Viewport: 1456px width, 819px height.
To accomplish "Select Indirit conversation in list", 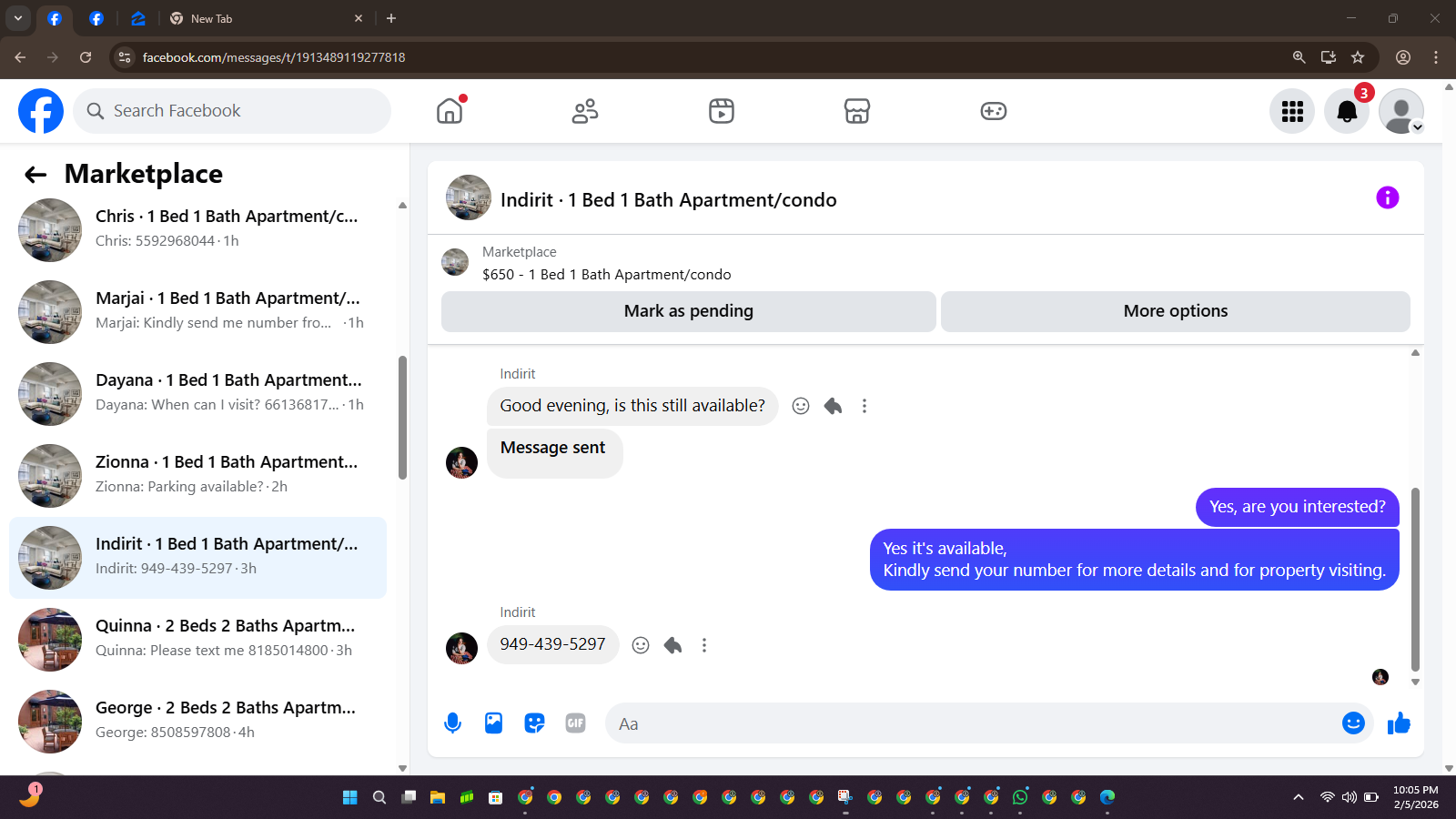I will 198,558.
